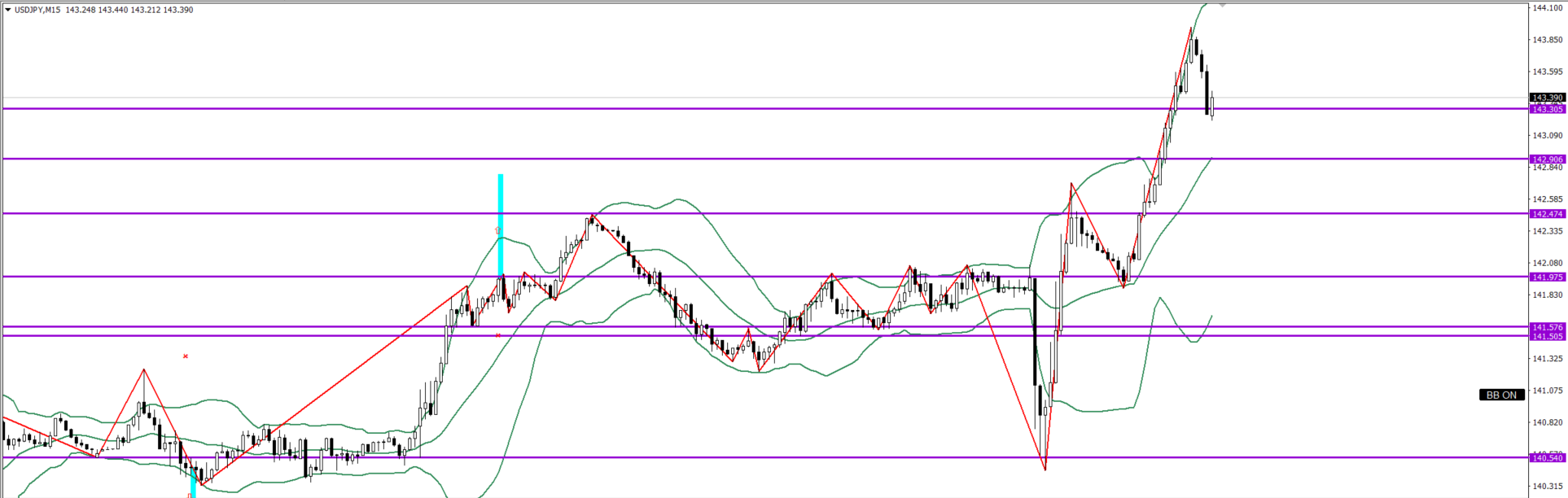Click the red x marker below 141.505 line

(498, 334)
